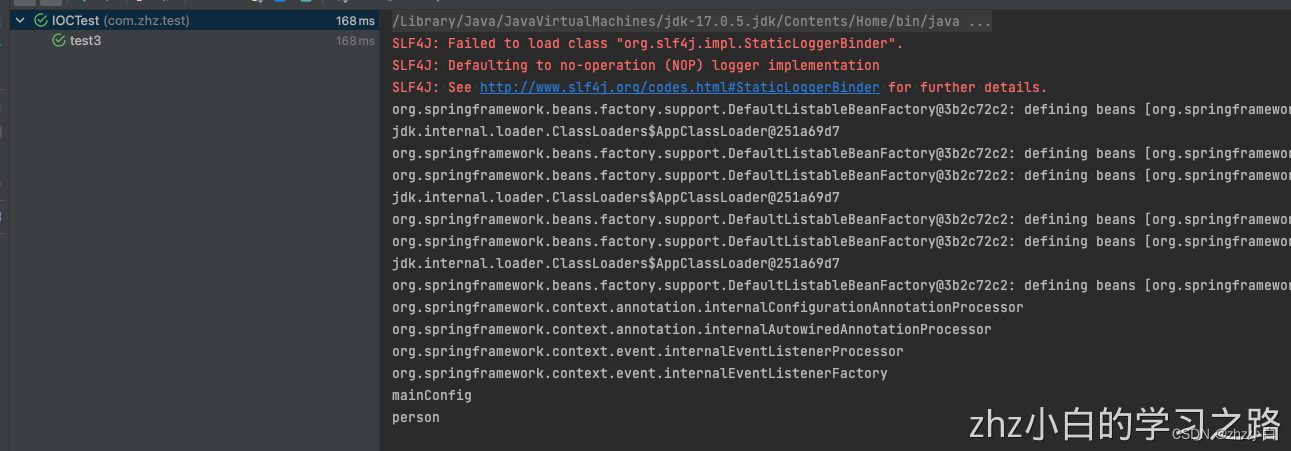Click the 168 ms duration of test3

click(x=355, y=41)
